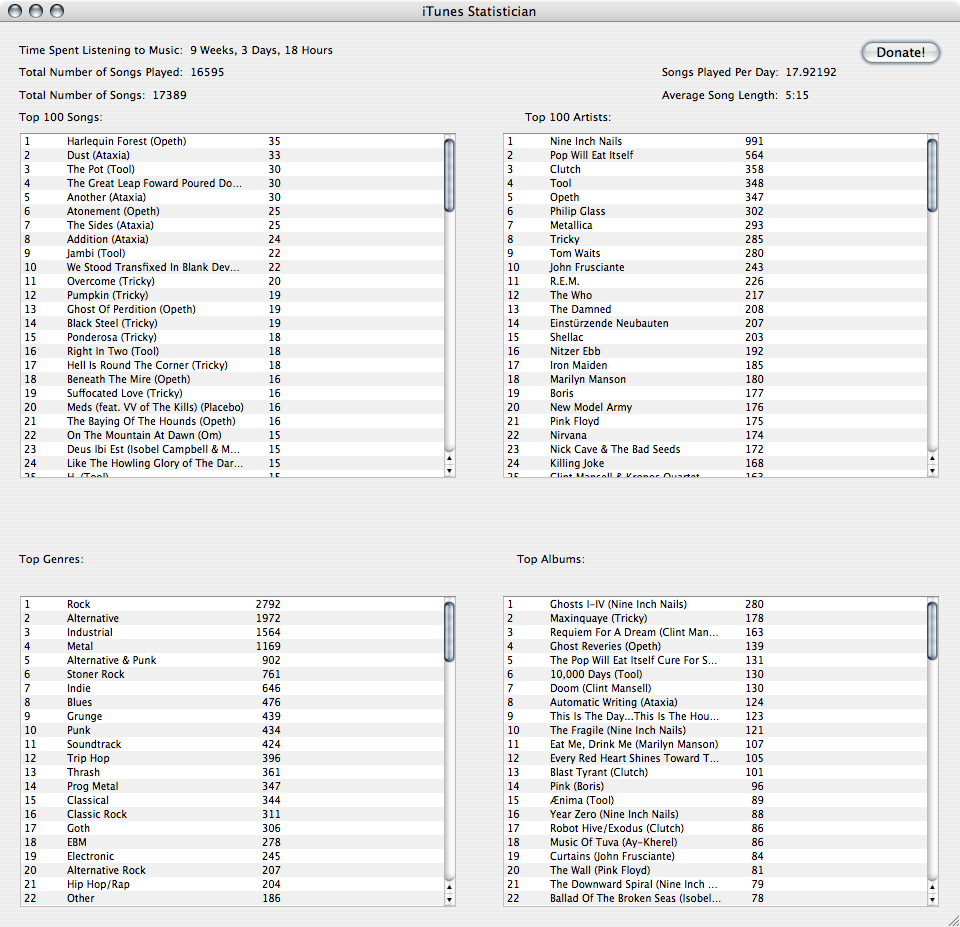Click Top 100 Artists scrollbar down arrow
The width and height of the screenshot is (960, 927).
[x=932, y=471]
